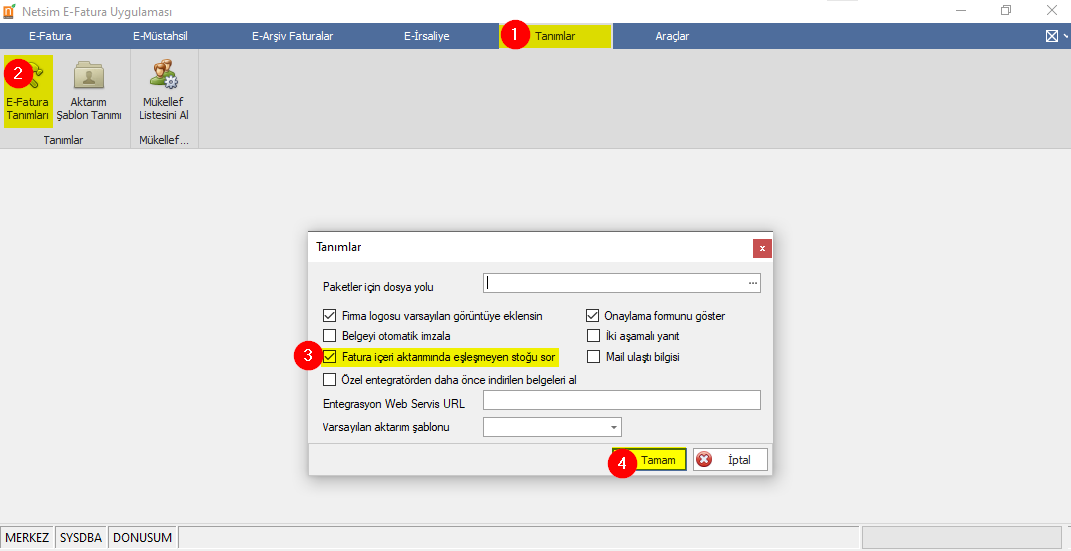The width and height of the screenshot is (1071, 551).
Task: Expand Varsayılan aktarım şablonu dropdown
Action: 614,427
